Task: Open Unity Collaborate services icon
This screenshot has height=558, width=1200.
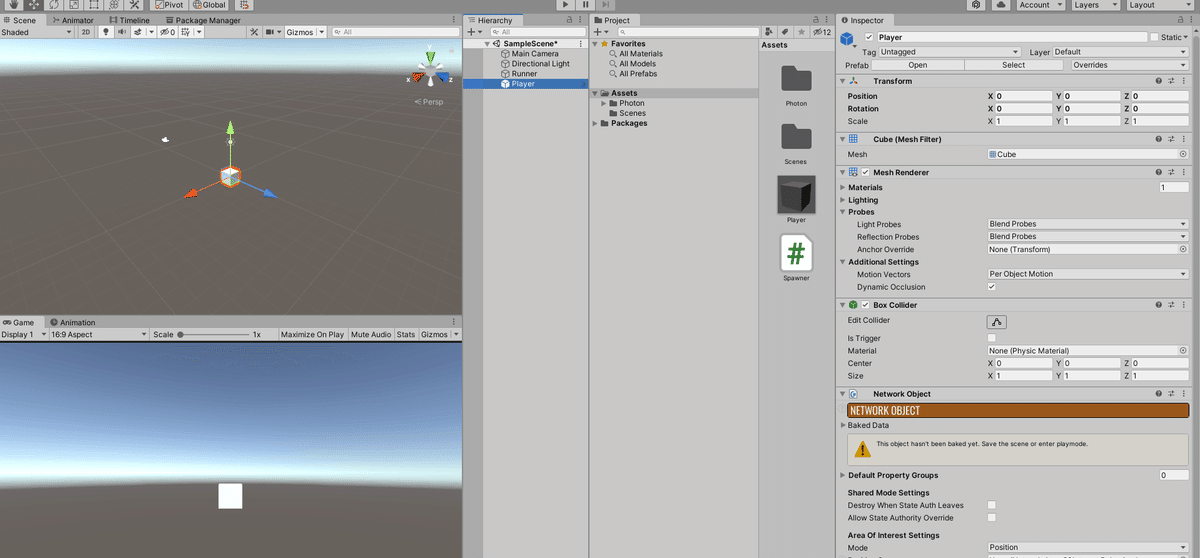Action: coord(976,5)
